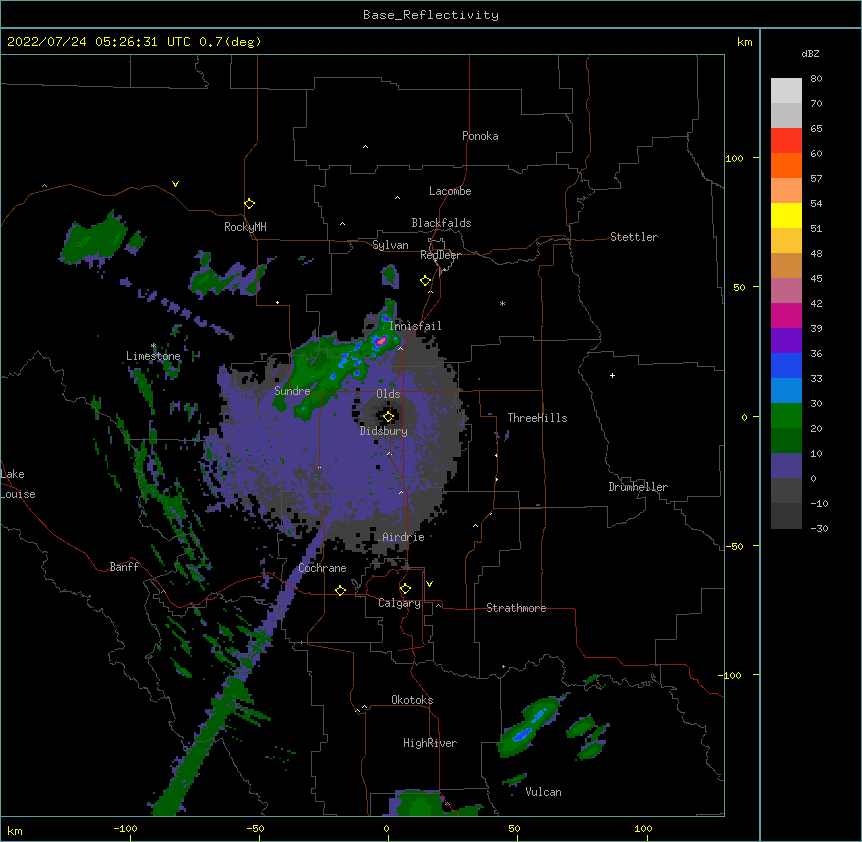Click the ThreeHills label

538,418
